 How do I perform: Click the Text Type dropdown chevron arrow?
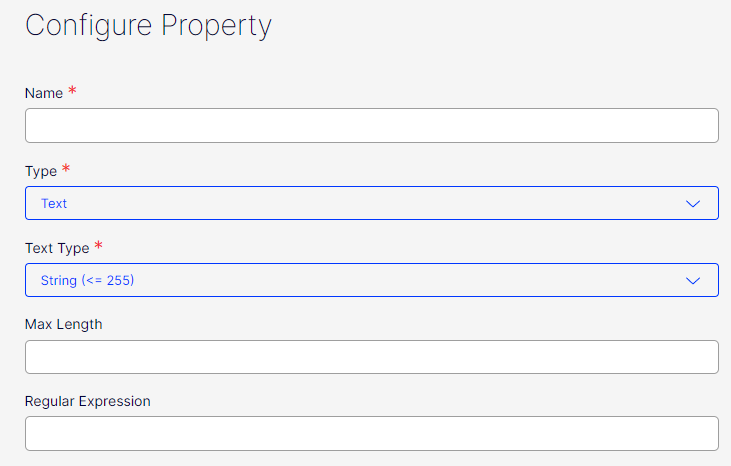[693, 280]
